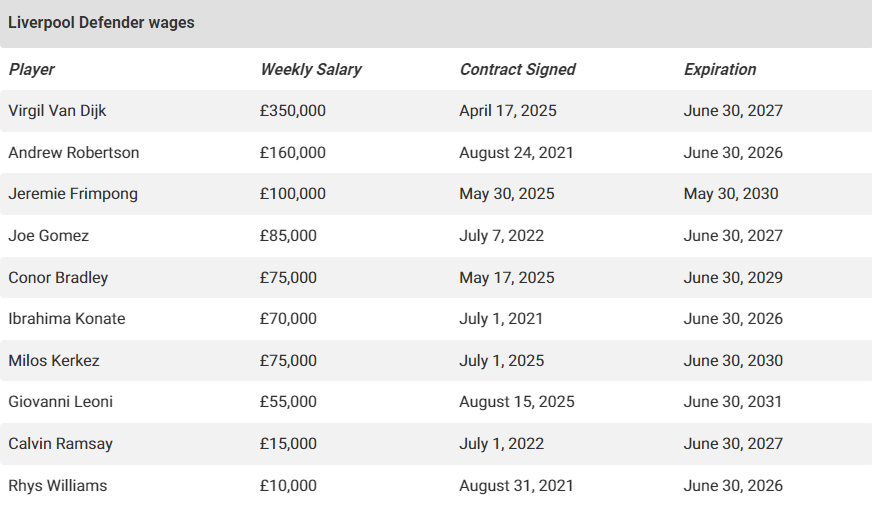
Task: Click Giovanni Leoni's name
Action: 60,402
